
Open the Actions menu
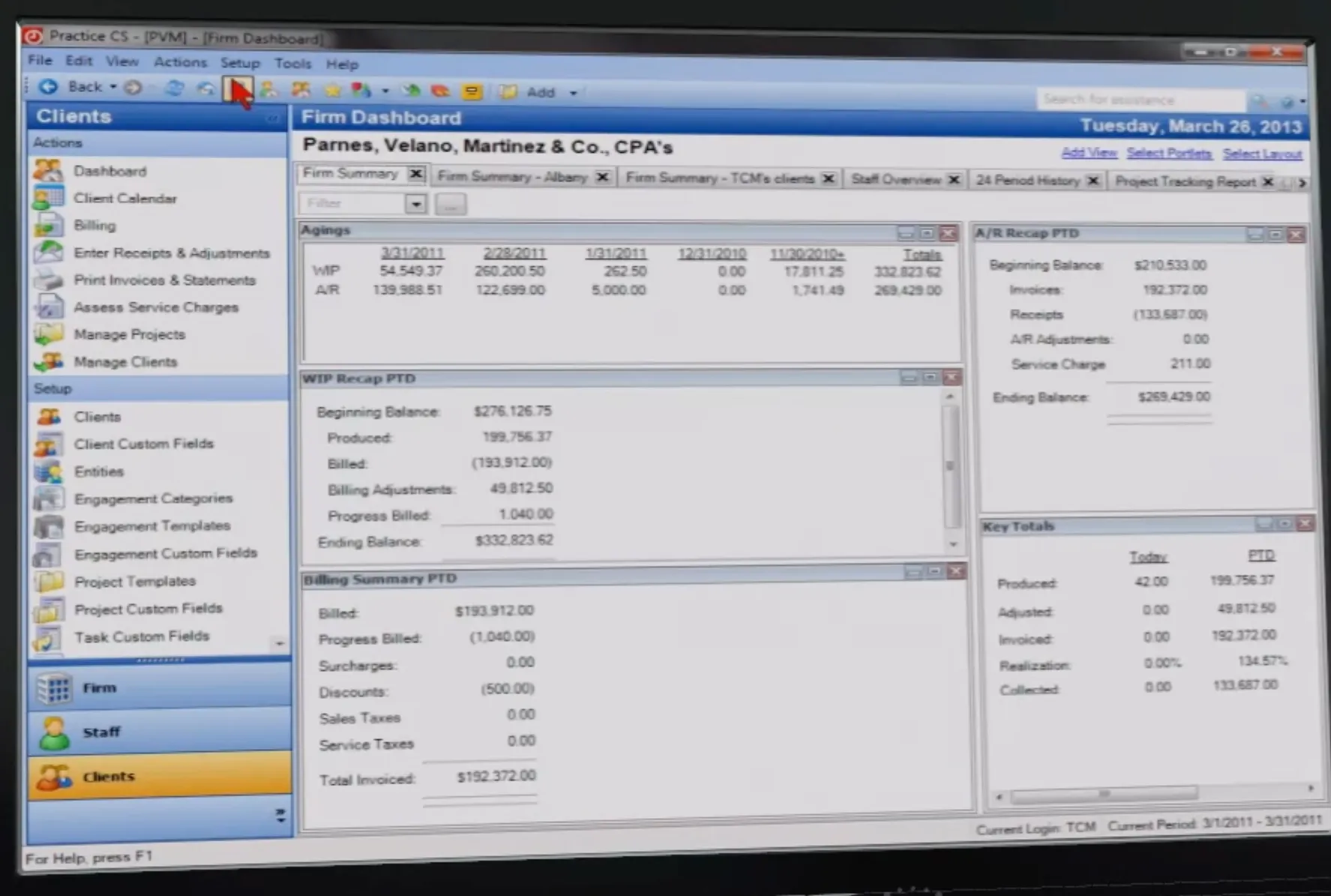tap(180, 62)
